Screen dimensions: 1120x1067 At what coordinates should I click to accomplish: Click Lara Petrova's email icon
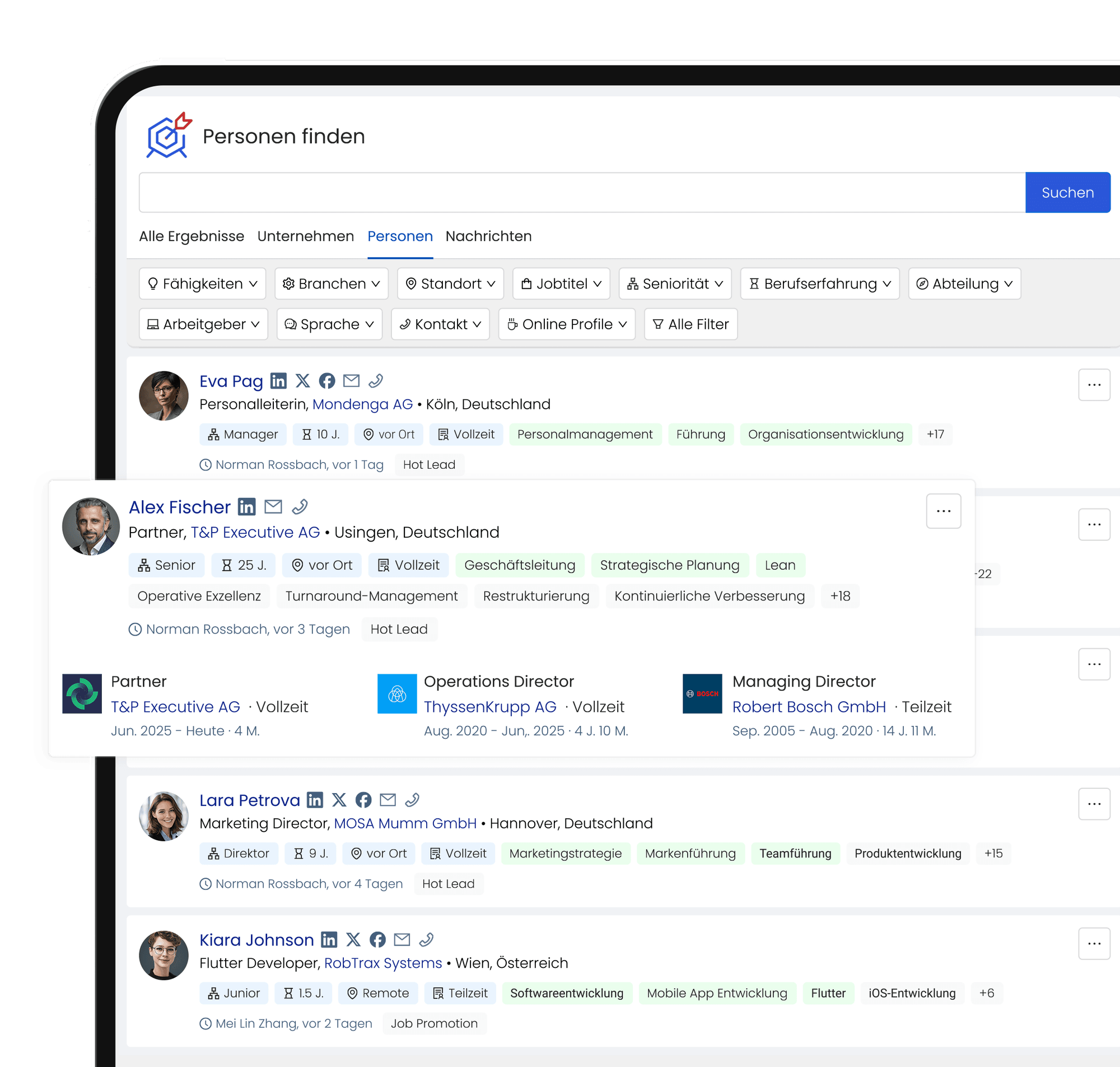coord(388,800)
